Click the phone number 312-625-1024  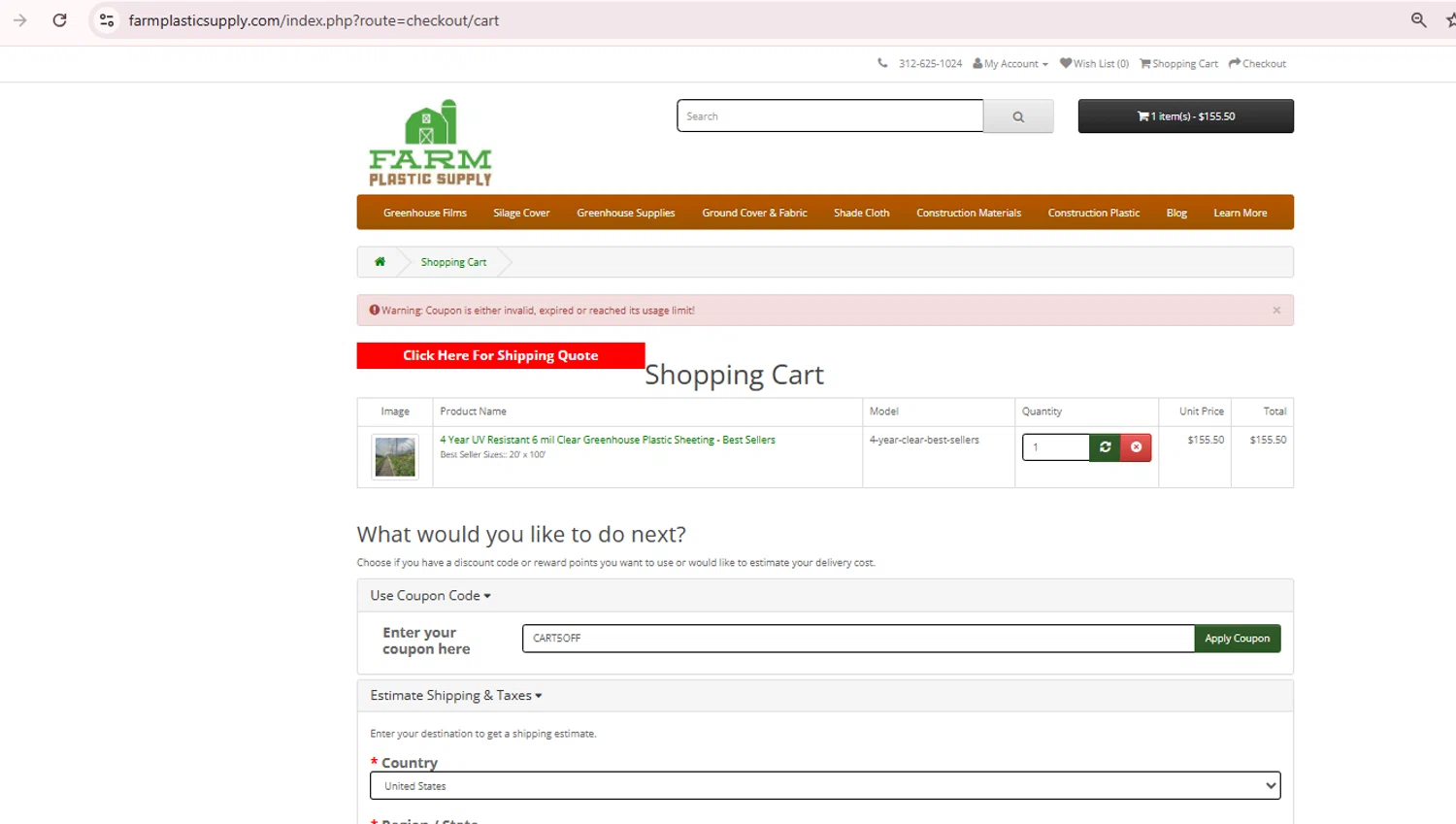[930, 64]
